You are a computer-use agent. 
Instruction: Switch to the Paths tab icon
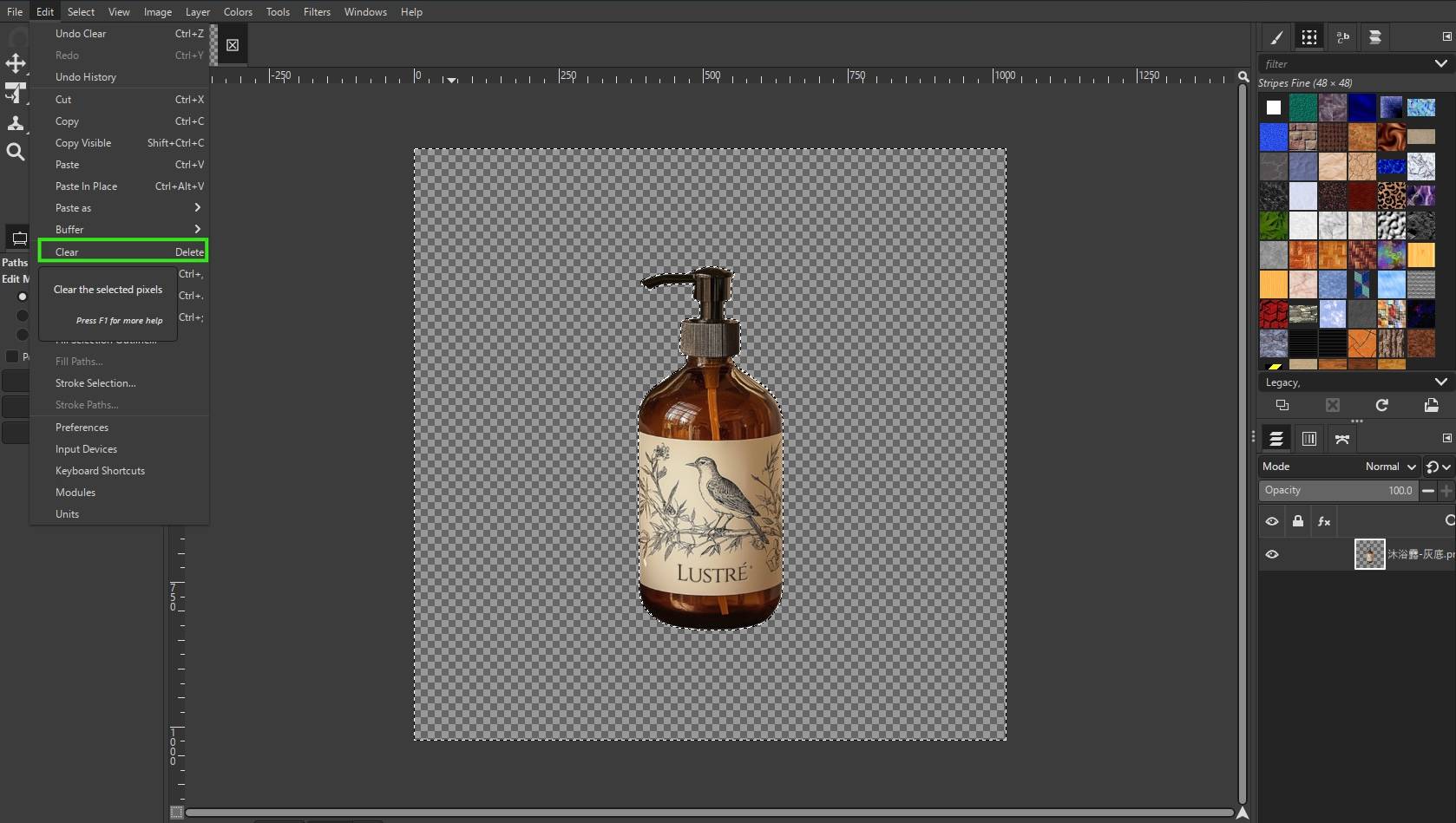tap(1342, 439)
